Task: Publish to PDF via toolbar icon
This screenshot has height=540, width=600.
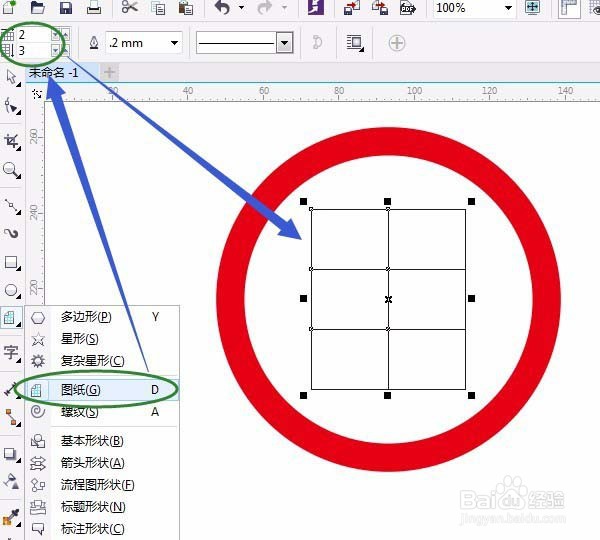Action: [x=408, y=7]
